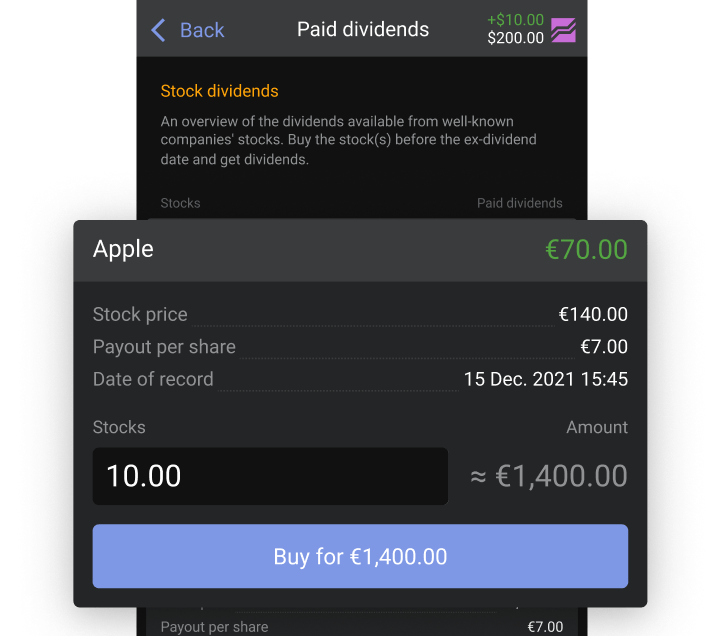The width and height of the screenshot is (722, 636).
Task: Click the Stocks column header
Action: point(180,203)
